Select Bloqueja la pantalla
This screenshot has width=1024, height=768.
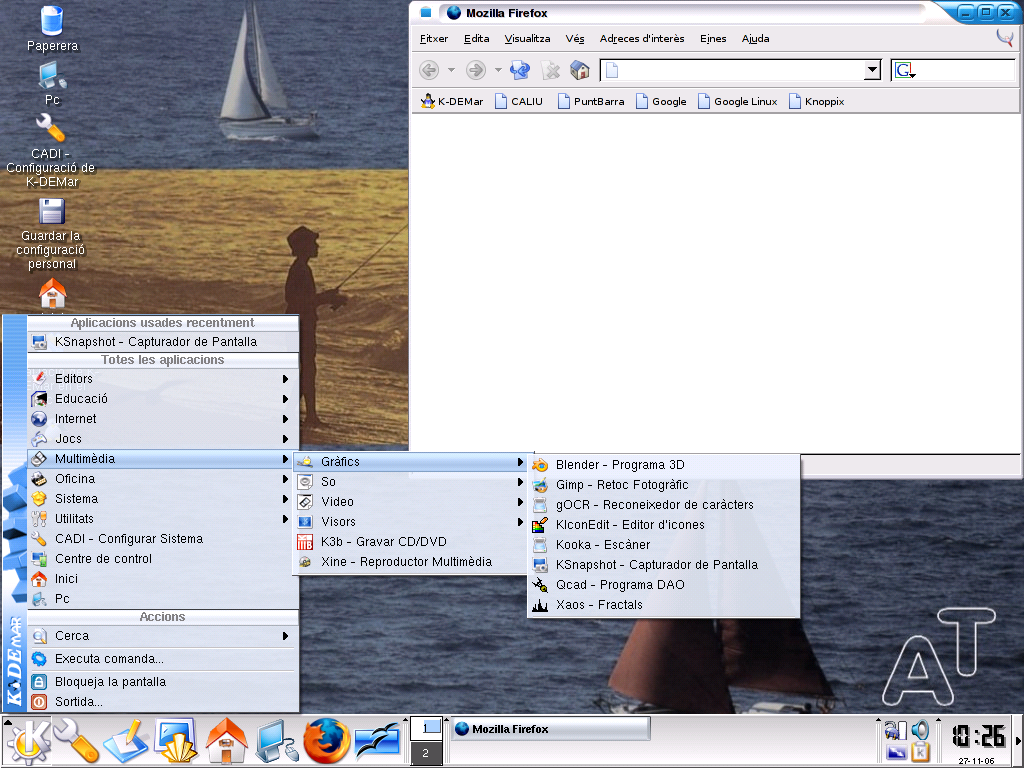click(110, 682)
